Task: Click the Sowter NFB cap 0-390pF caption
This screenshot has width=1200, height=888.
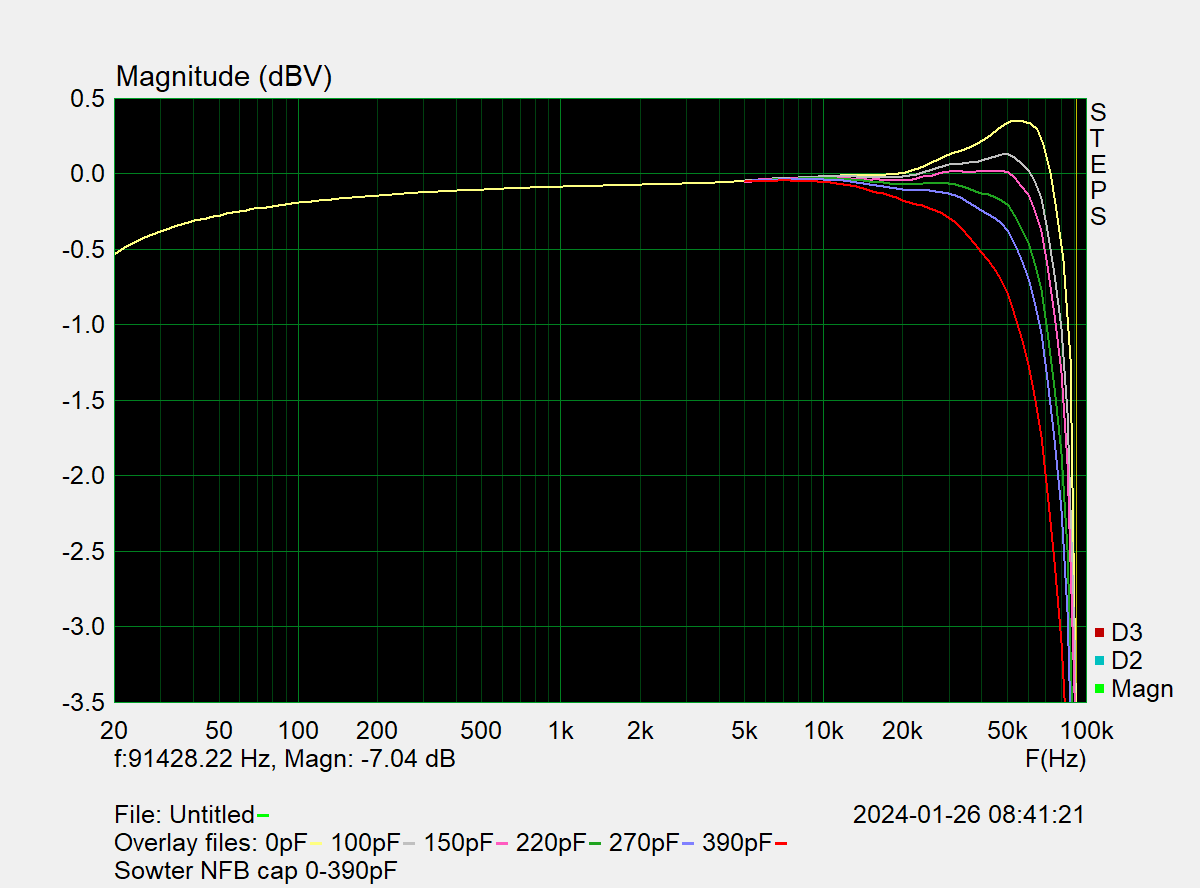Action: click(x=256, y=871)
